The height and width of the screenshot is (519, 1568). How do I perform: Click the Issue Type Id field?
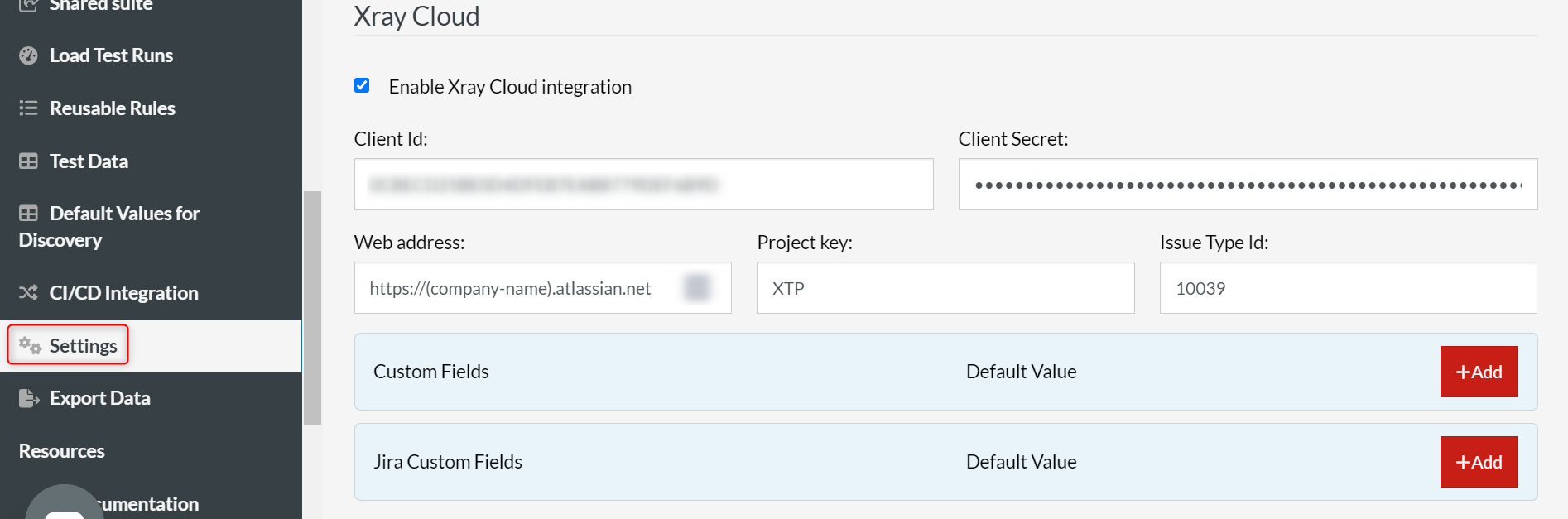coord(1347,288)
